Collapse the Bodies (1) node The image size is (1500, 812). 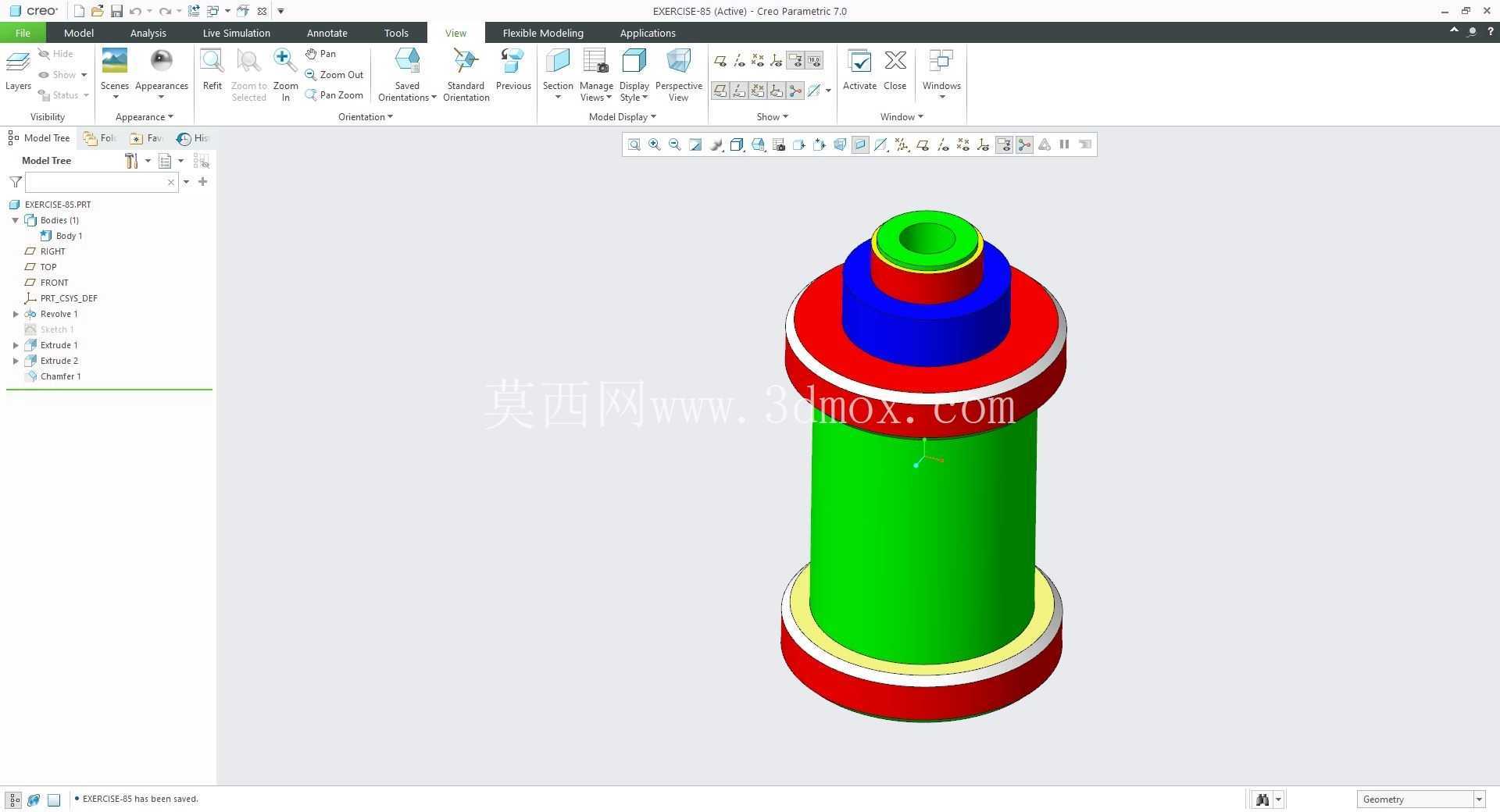(16, 220)
